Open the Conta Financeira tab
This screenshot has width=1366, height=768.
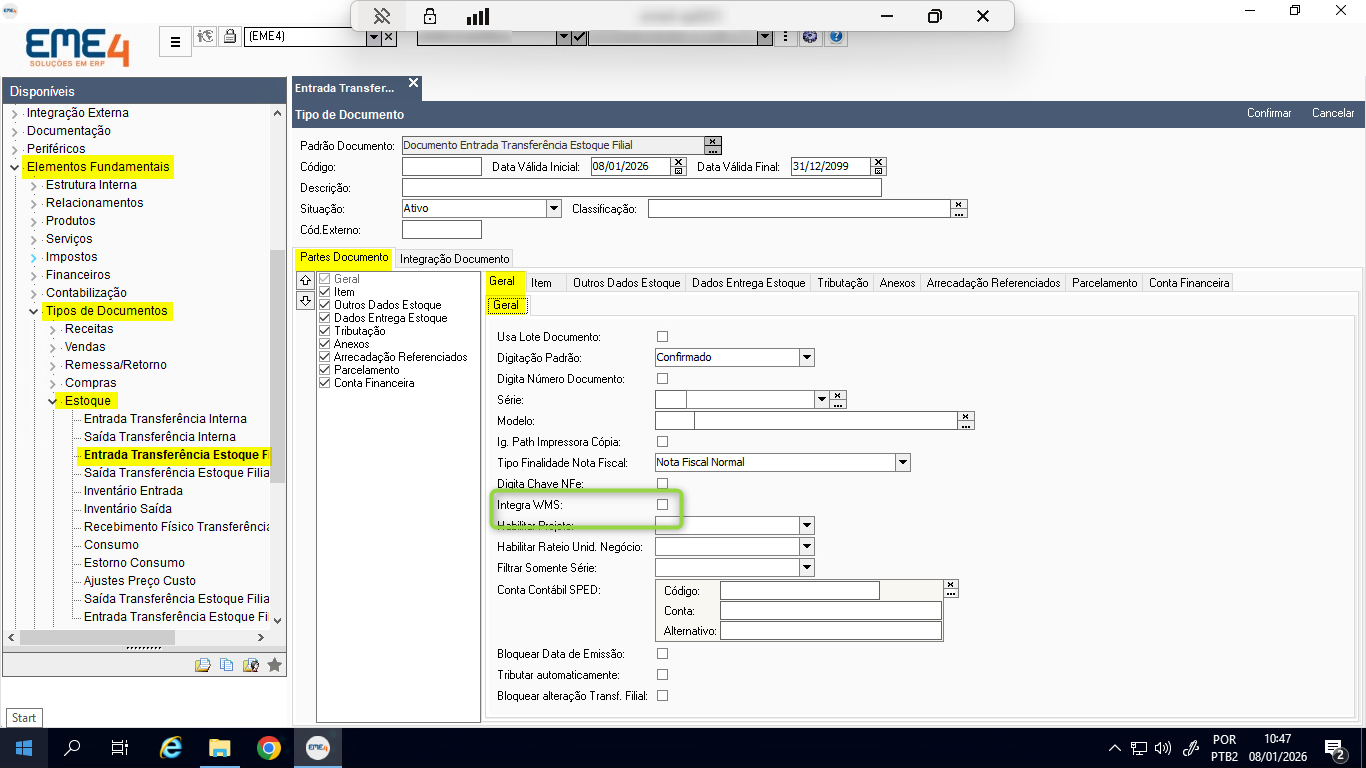pos(1189,283)
